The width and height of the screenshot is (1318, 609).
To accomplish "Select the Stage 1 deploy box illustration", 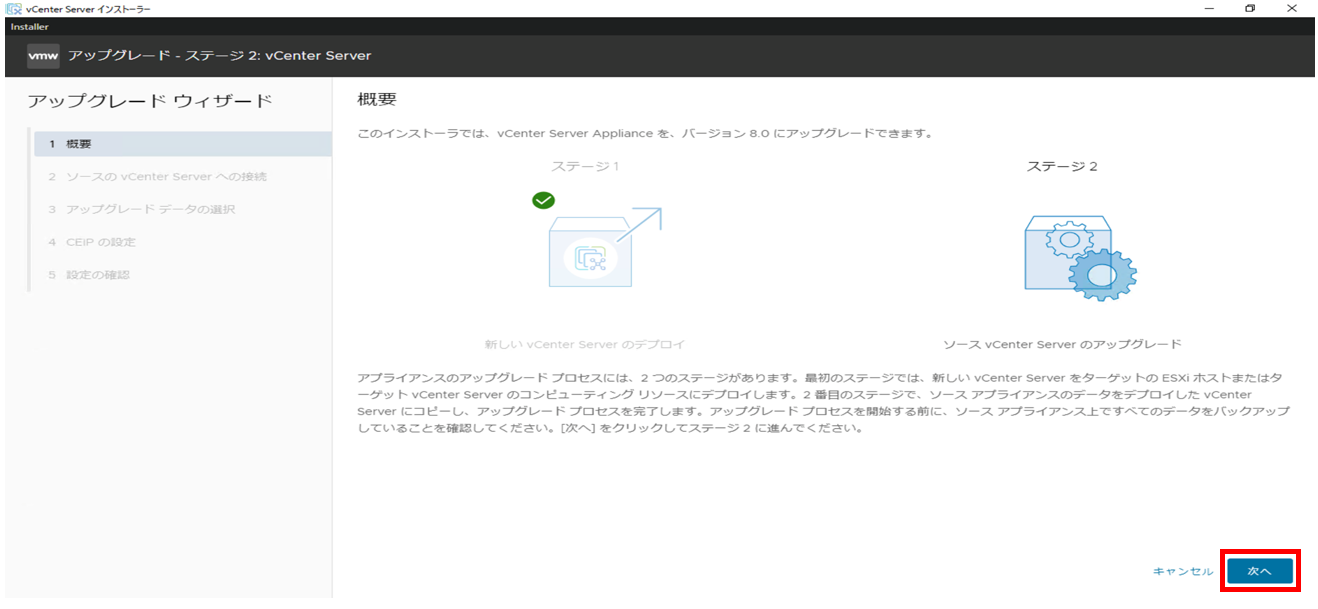I will (604, 249).
